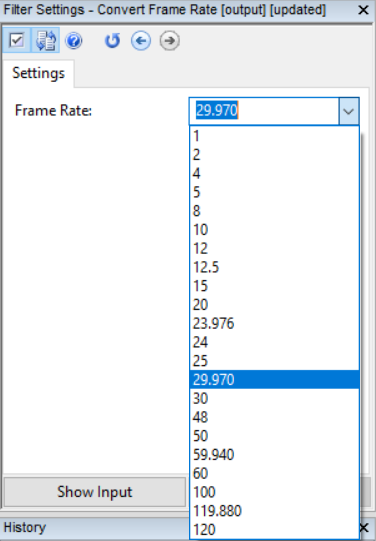Pick 119.880 frame rate option
This screenshot has height=541, width=376.
(x=275, y=511)
